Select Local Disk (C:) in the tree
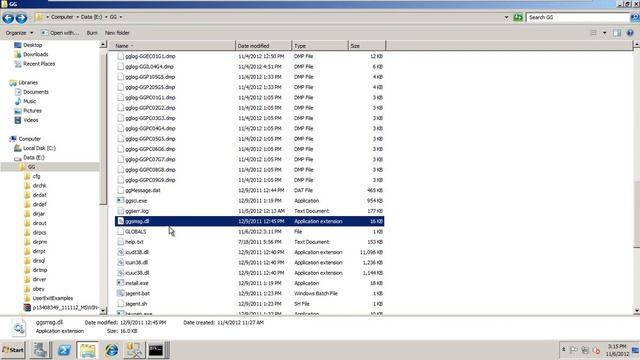This screenshot has height=360, width=640. tap(39, 148)
